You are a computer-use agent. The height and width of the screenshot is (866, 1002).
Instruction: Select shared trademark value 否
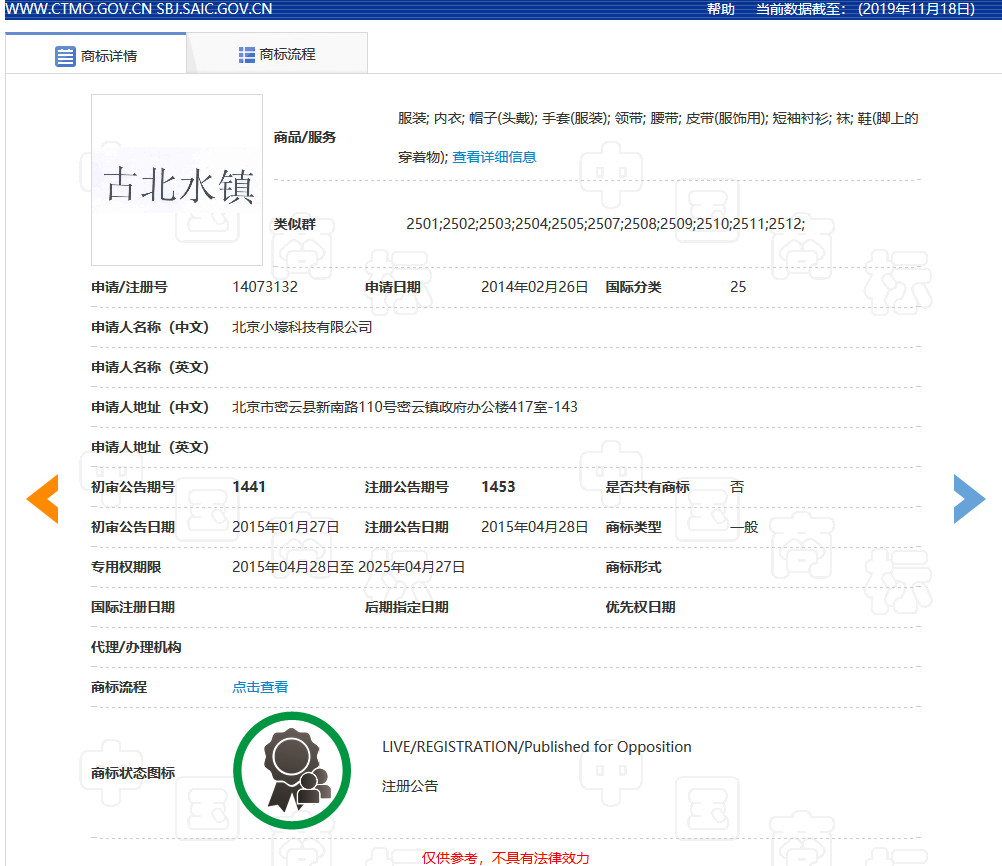(x=737, y=487)
